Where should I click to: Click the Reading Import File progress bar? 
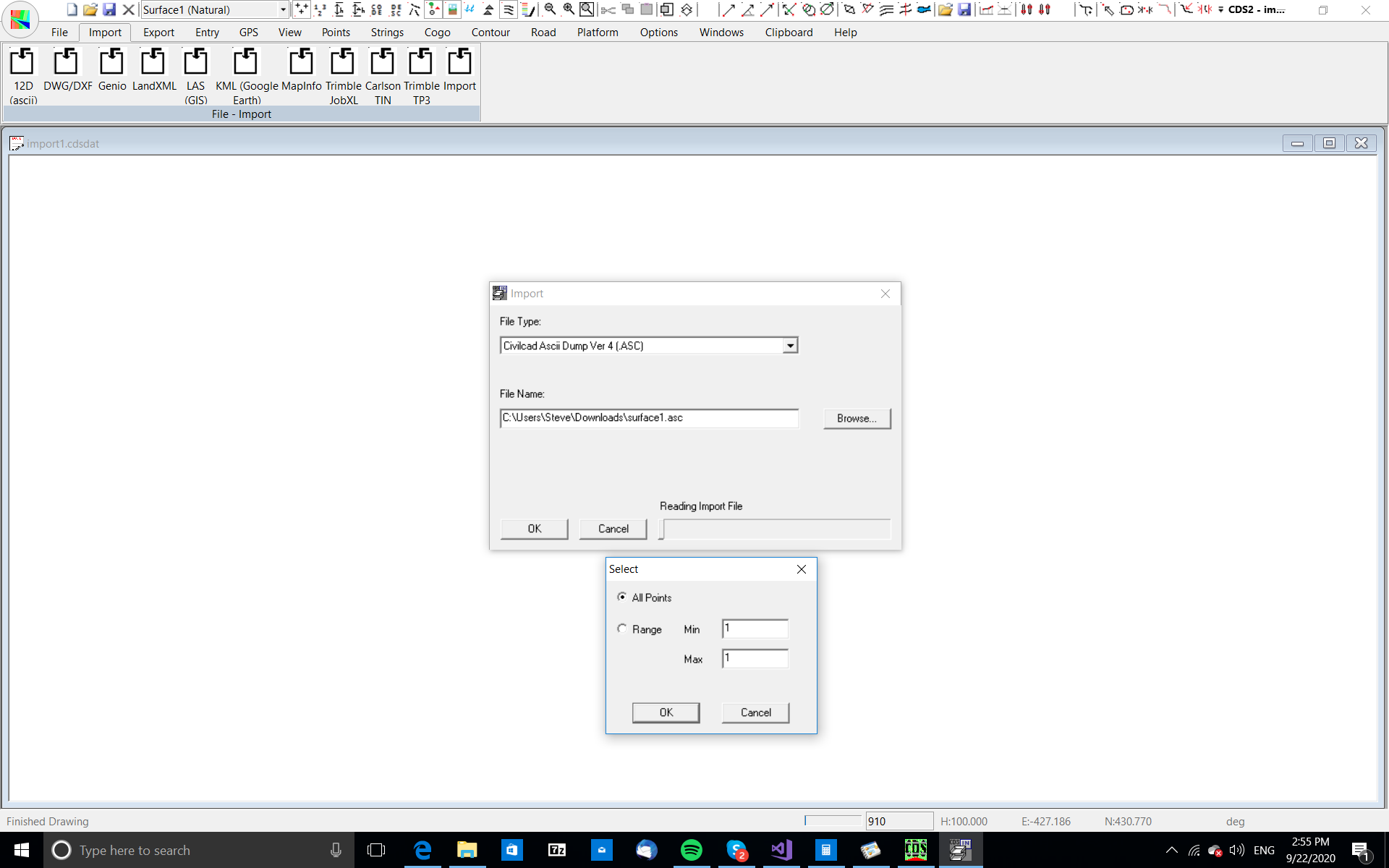coord(775,529)
